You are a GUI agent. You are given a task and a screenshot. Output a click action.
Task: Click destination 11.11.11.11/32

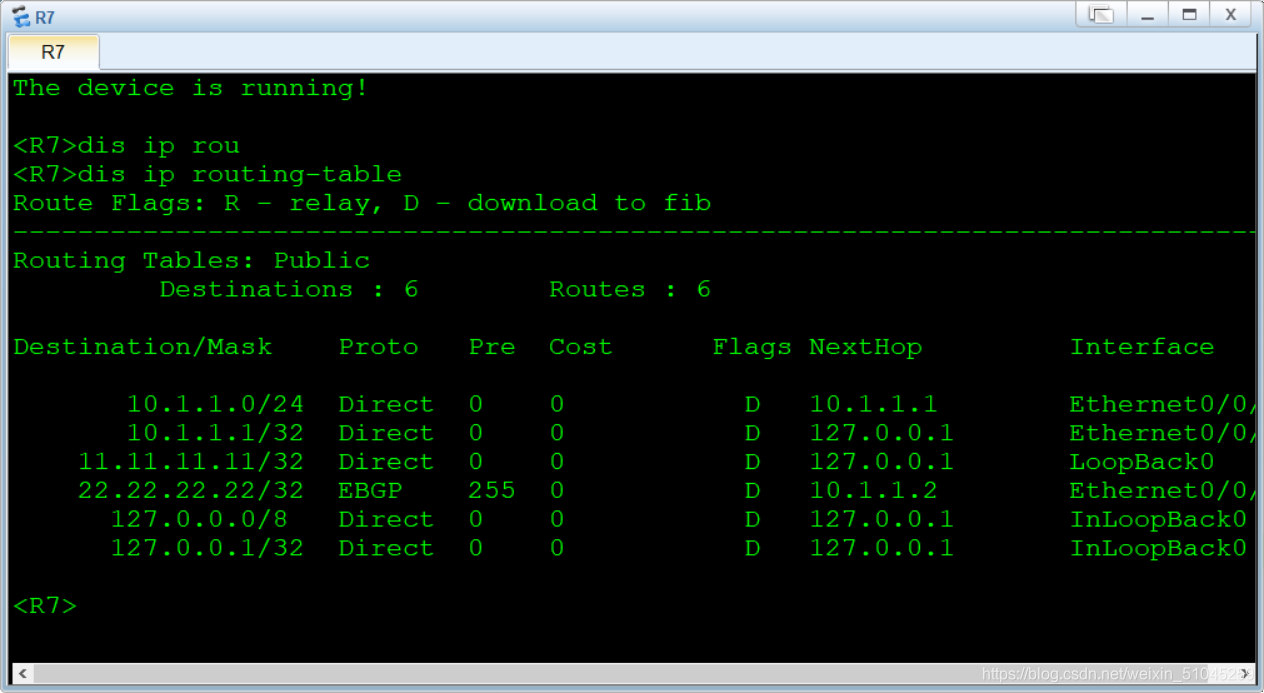[191, 463]
